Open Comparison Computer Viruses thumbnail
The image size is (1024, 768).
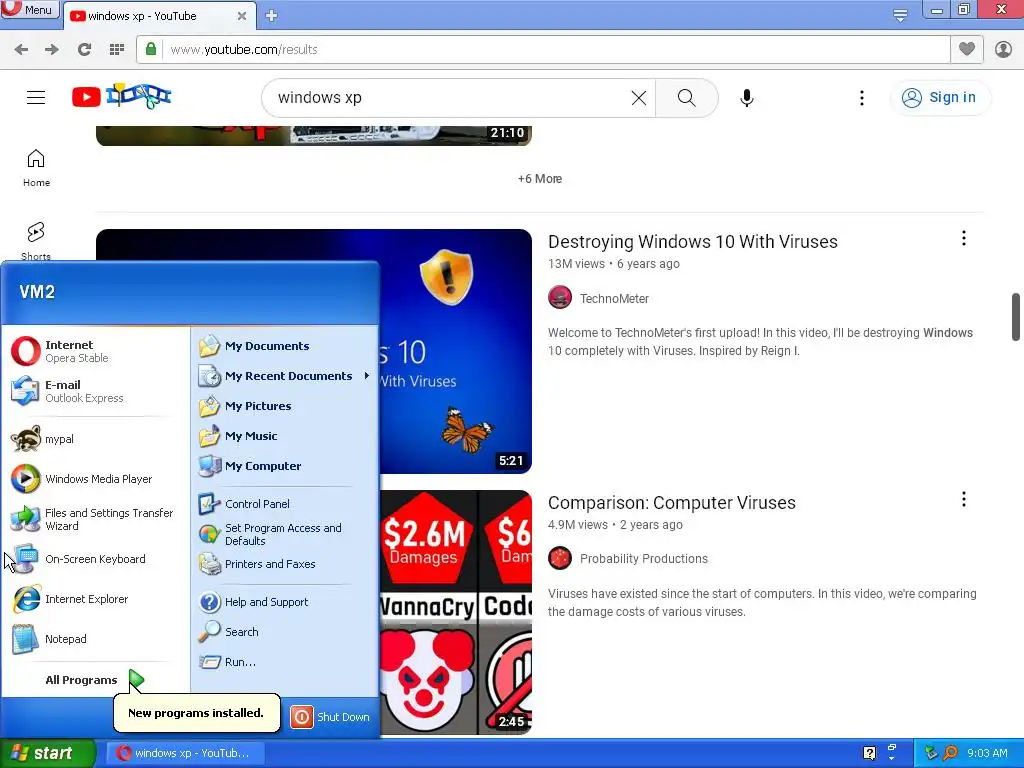pos(456,613)
